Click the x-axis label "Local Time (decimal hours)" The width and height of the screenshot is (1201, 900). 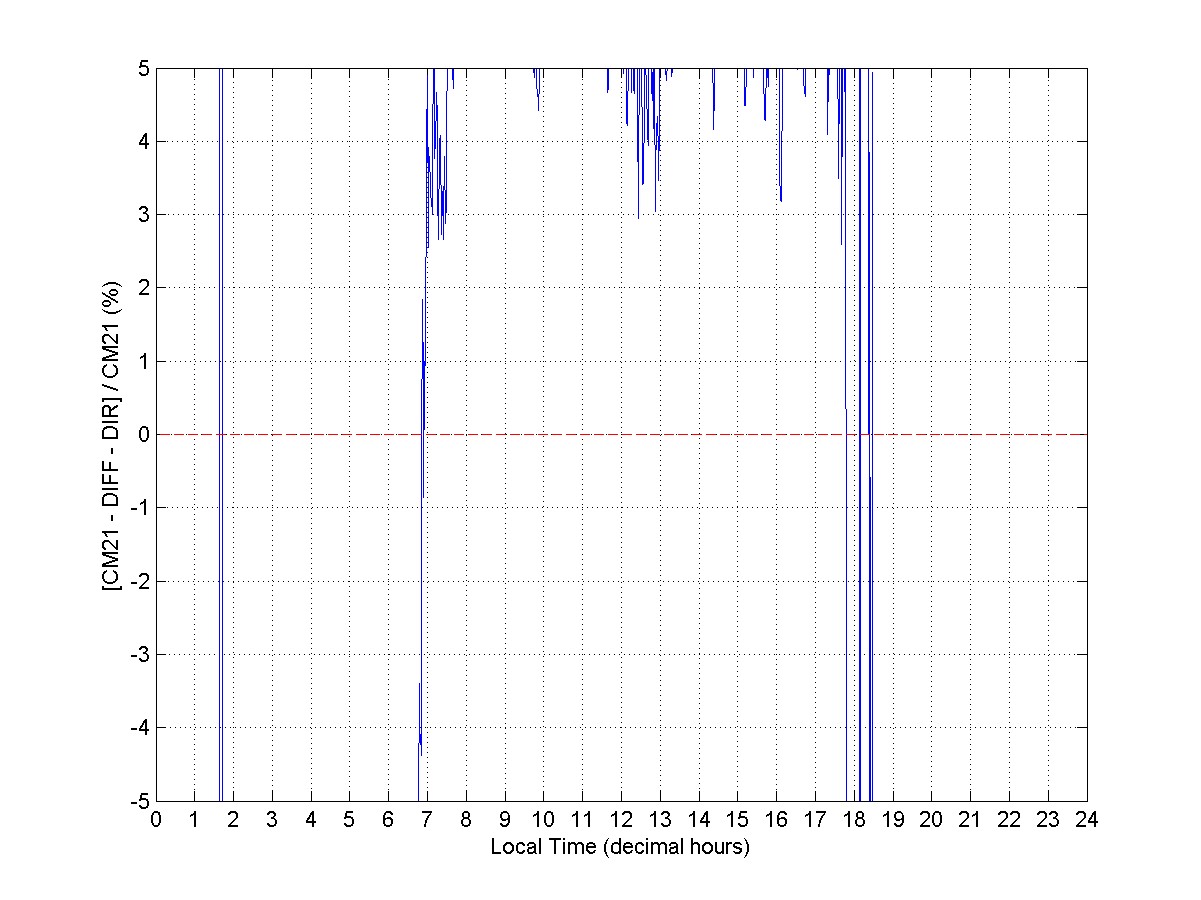[620, 847]
